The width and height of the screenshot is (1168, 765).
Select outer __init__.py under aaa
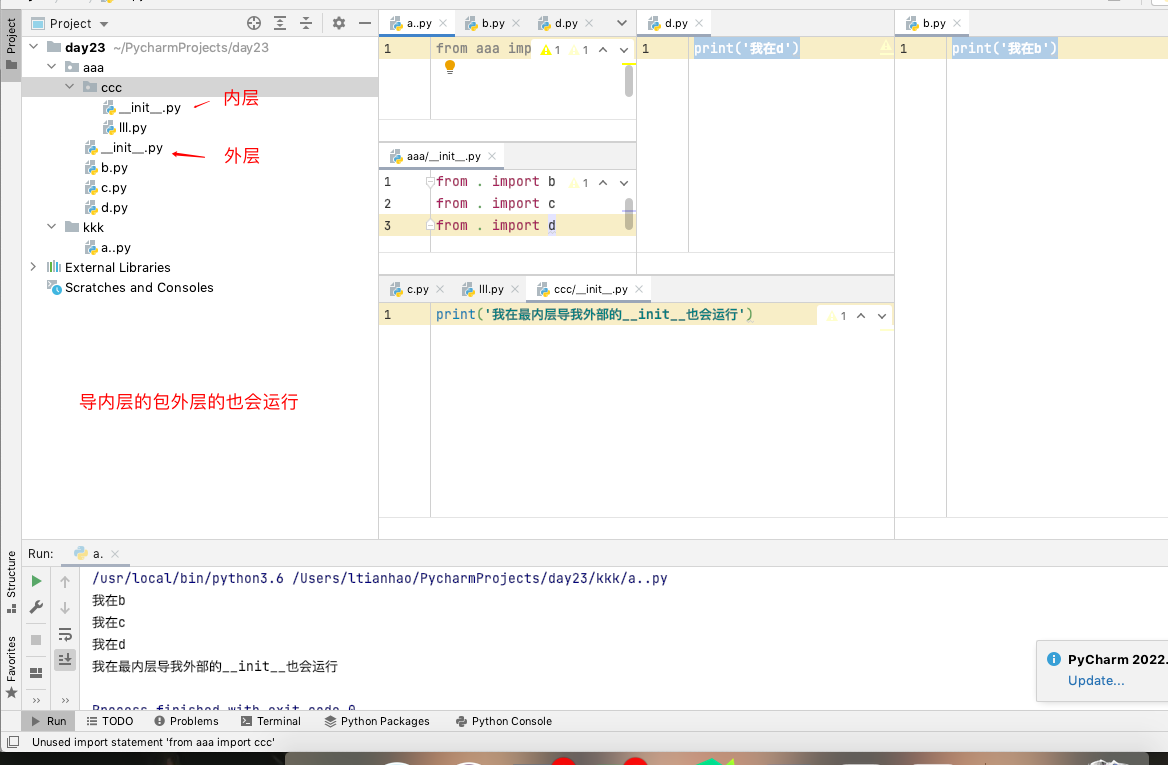coord(124,147)
